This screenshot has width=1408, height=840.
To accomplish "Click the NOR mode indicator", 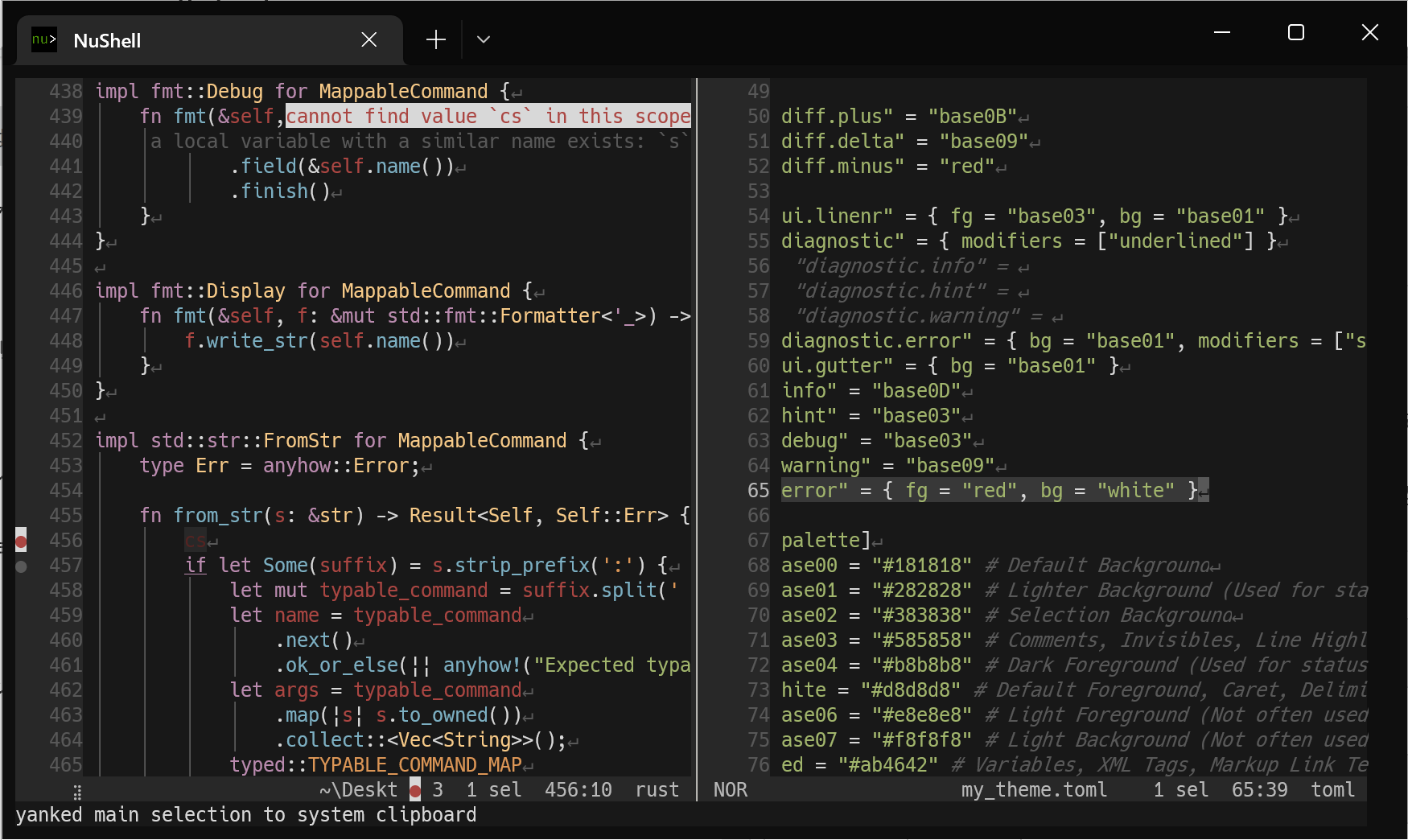I will 730,790.
